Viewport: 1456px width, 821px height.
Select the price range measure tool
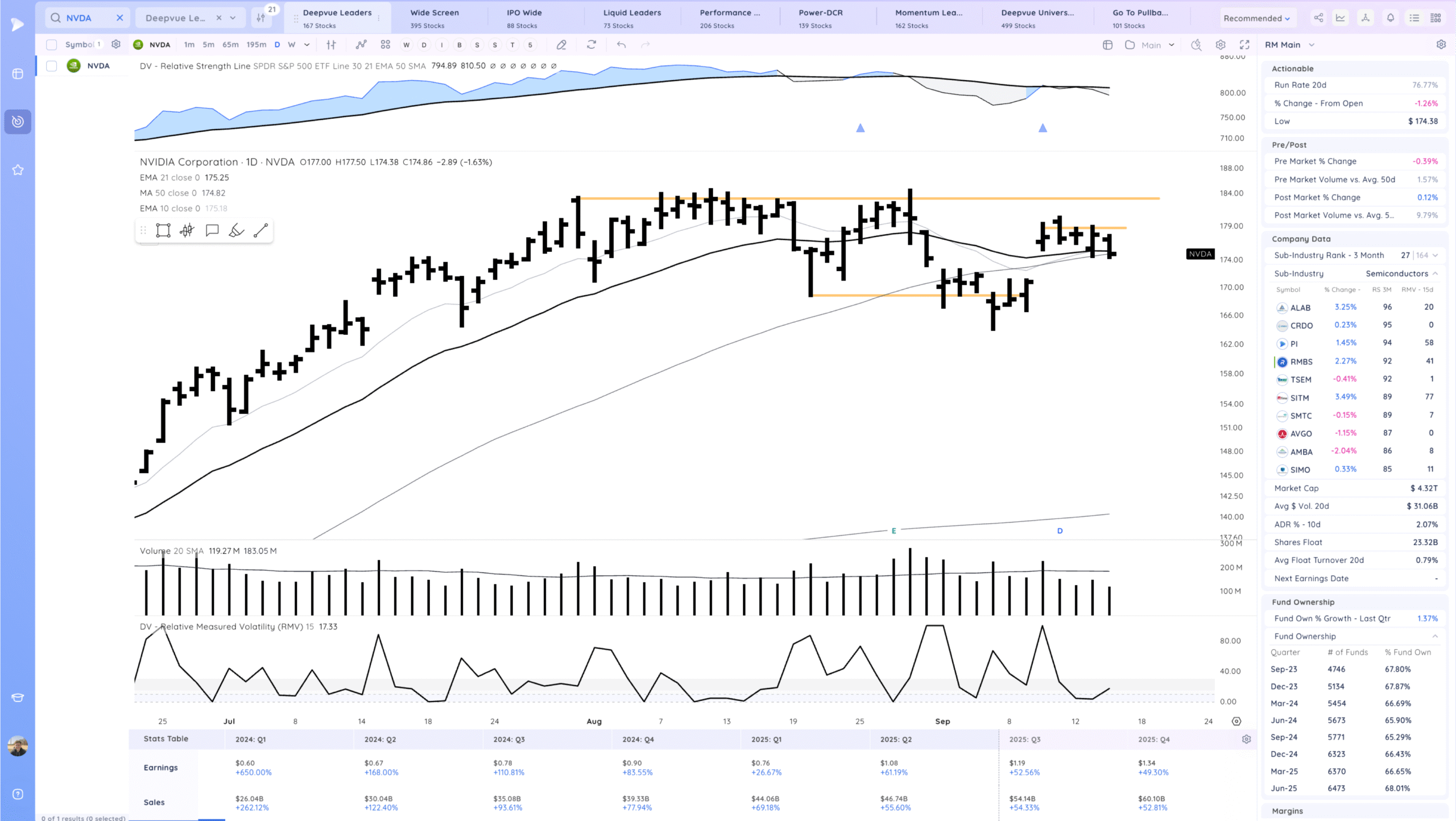(x=187, y=230)
